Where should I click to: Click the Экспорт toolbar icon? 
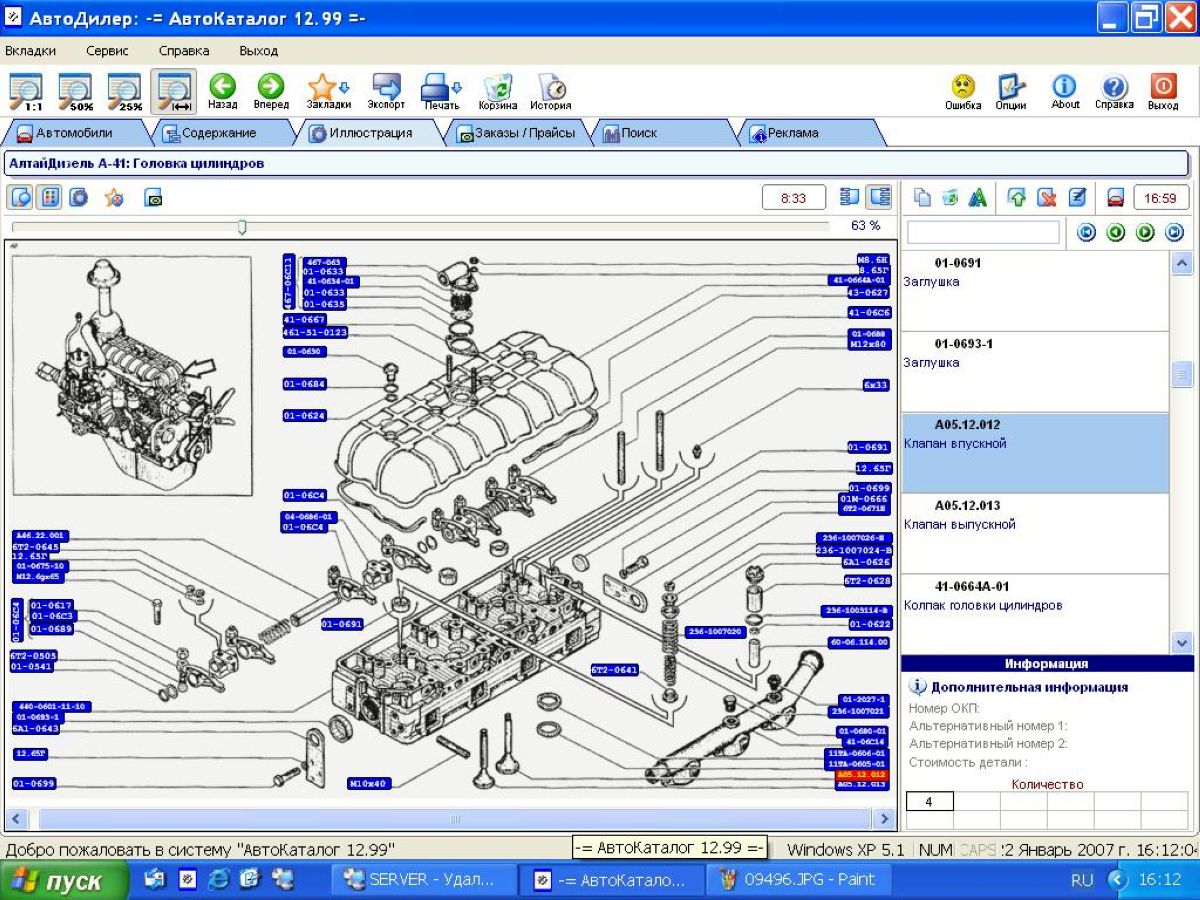(386, 91)
